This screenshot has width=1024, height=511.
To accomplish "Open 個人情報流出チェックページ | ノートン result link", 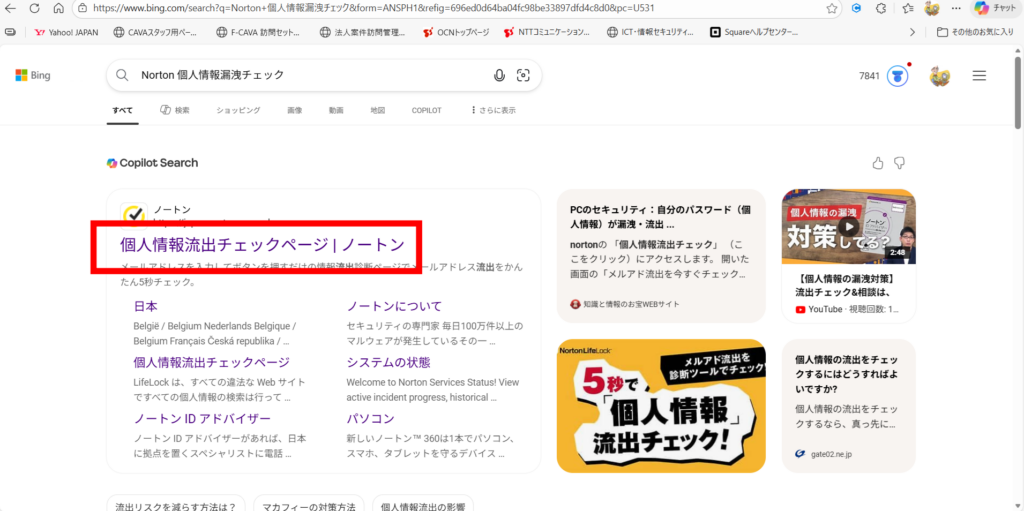I will (x=262, y=244).
